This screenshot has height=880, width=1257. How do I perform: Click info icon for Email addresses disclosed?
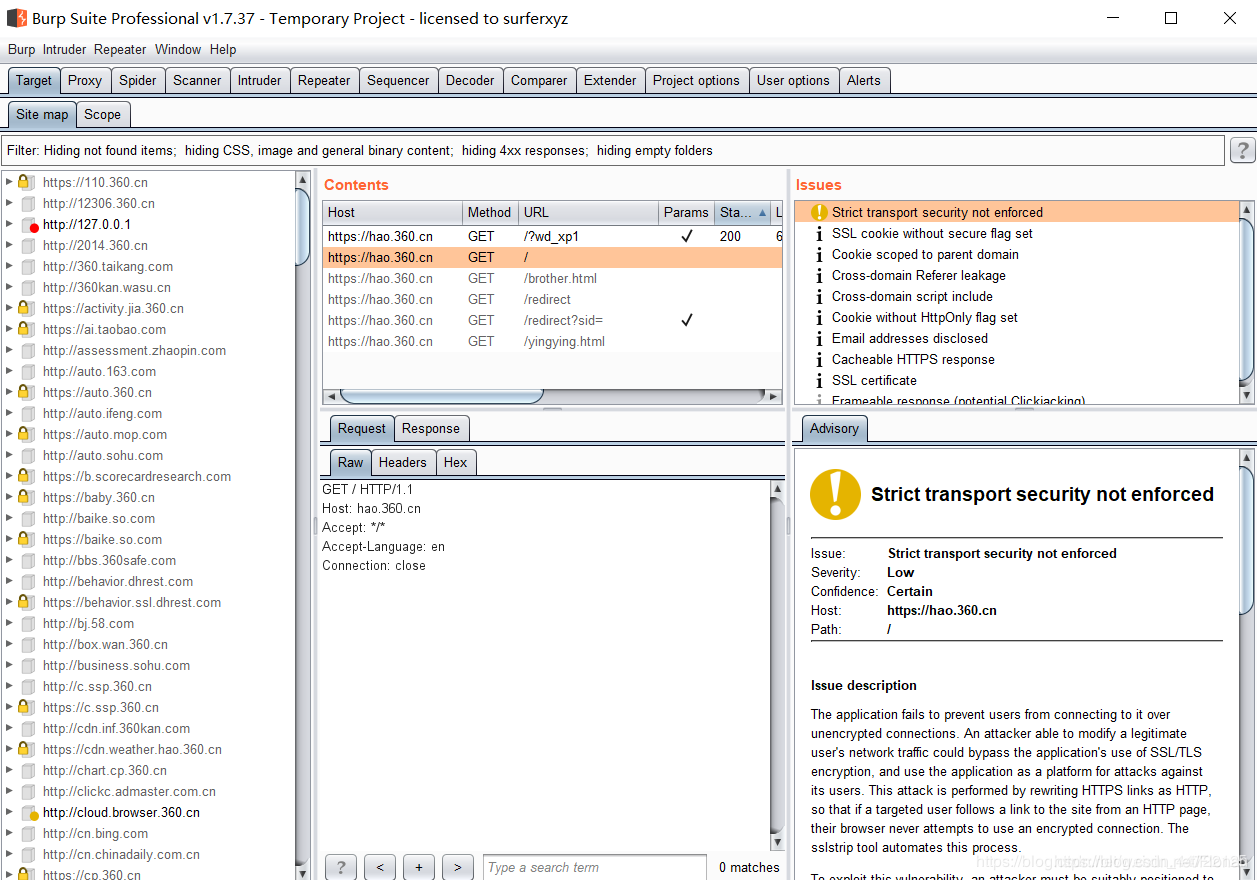point(819,338)
